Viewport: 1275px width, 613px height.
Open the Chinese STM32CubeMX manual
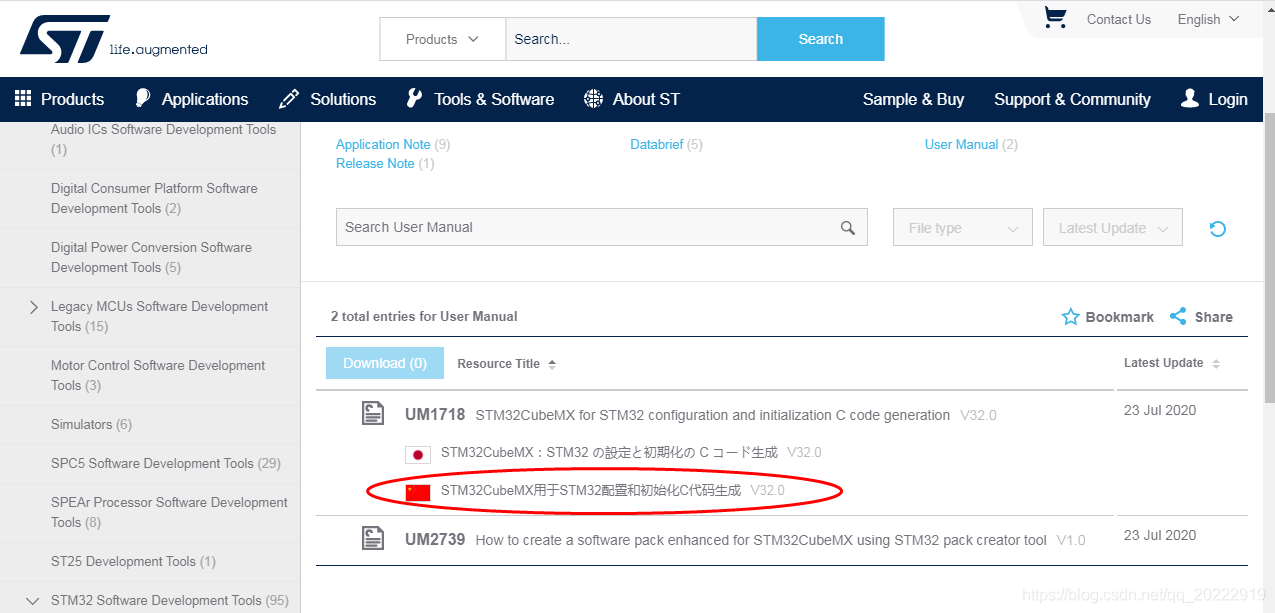[x=591, y=491]
